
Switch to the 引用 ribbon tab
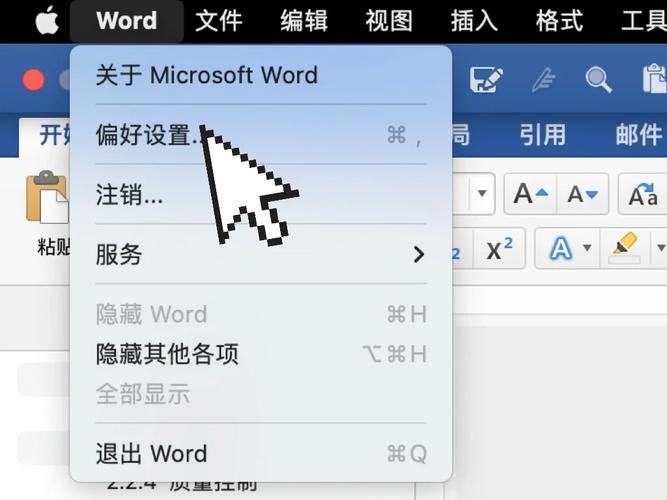click(x=542, y=135)
